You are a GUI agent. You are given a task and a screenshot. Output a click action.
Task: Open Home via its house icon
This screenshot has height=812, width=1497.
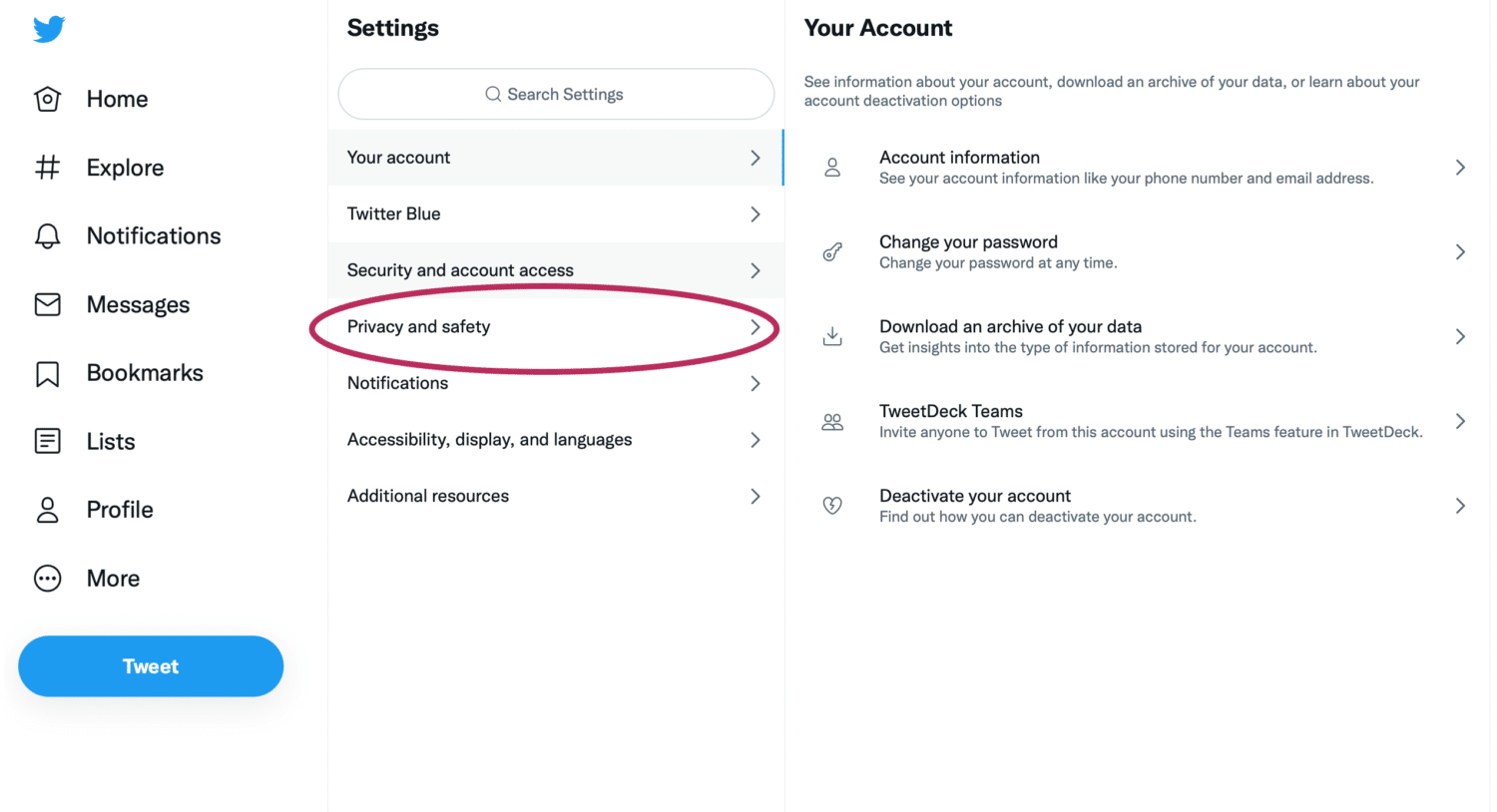point(48,99)
